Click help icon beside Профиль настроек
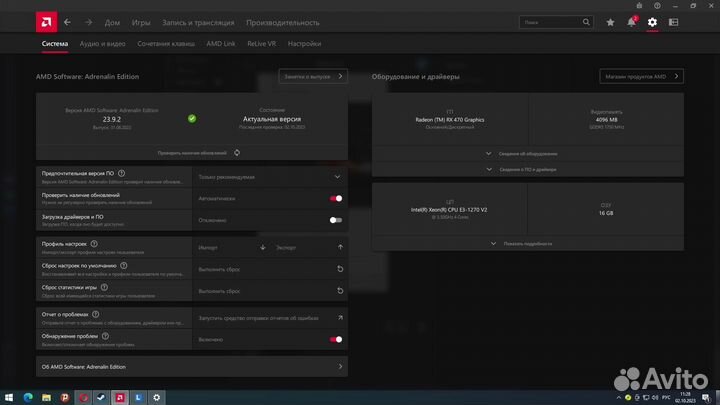This screenshot has width=720, height=405. click(94, 244)
